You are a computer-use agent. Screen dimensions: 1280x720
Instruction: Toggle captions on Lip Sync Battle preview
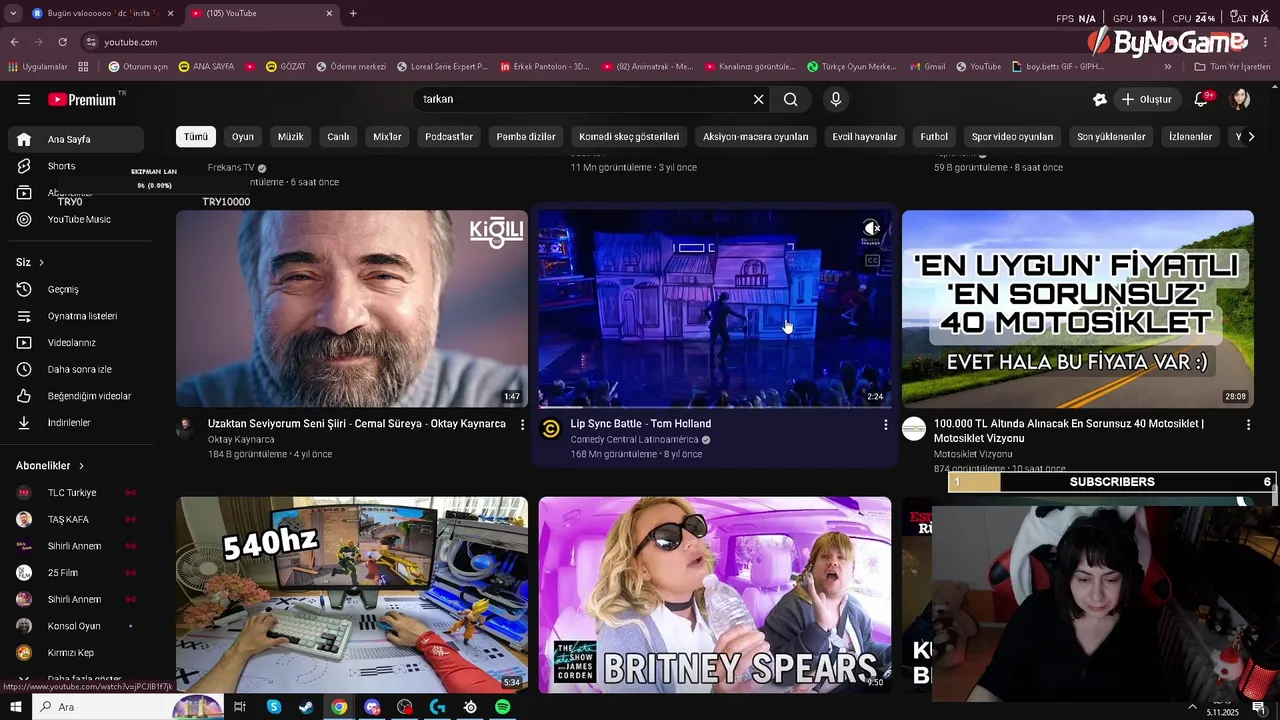click(x=872, y=261)
